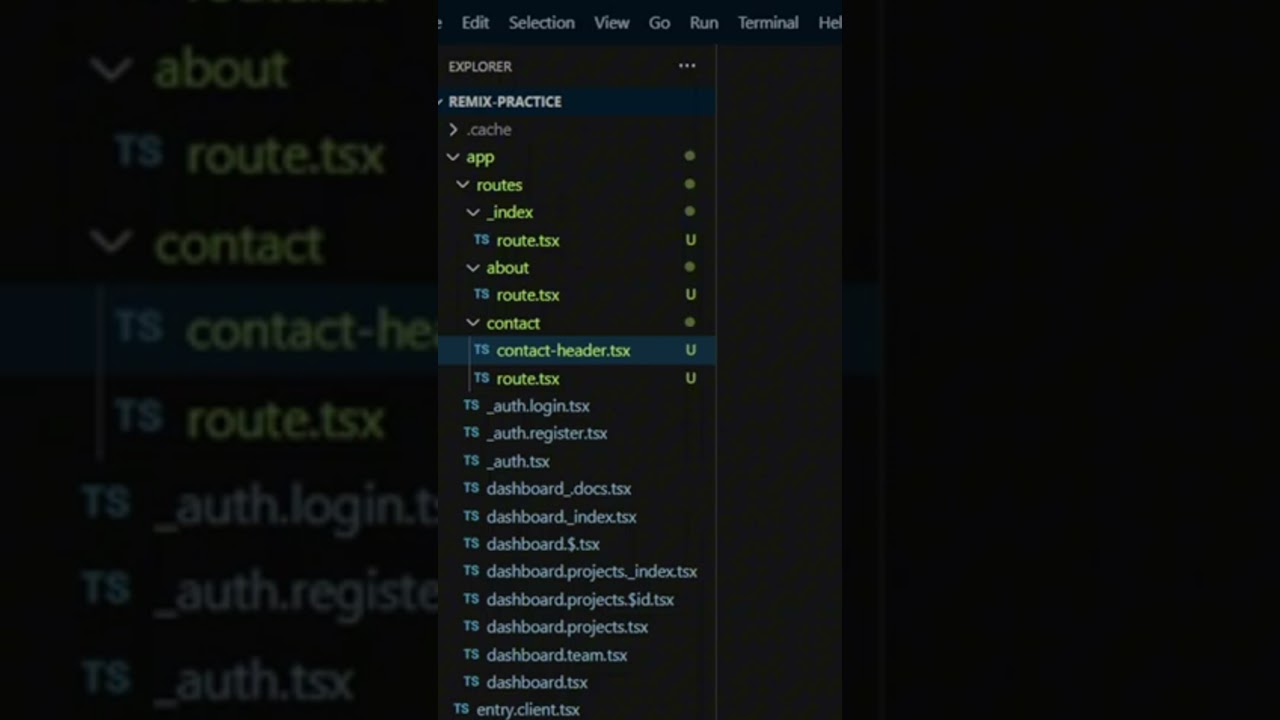Image resolution: width=1280 pixels, height=720 pixels.
Task: Open dashboard_.docs.tsx file
Action: tap(559, 489)
